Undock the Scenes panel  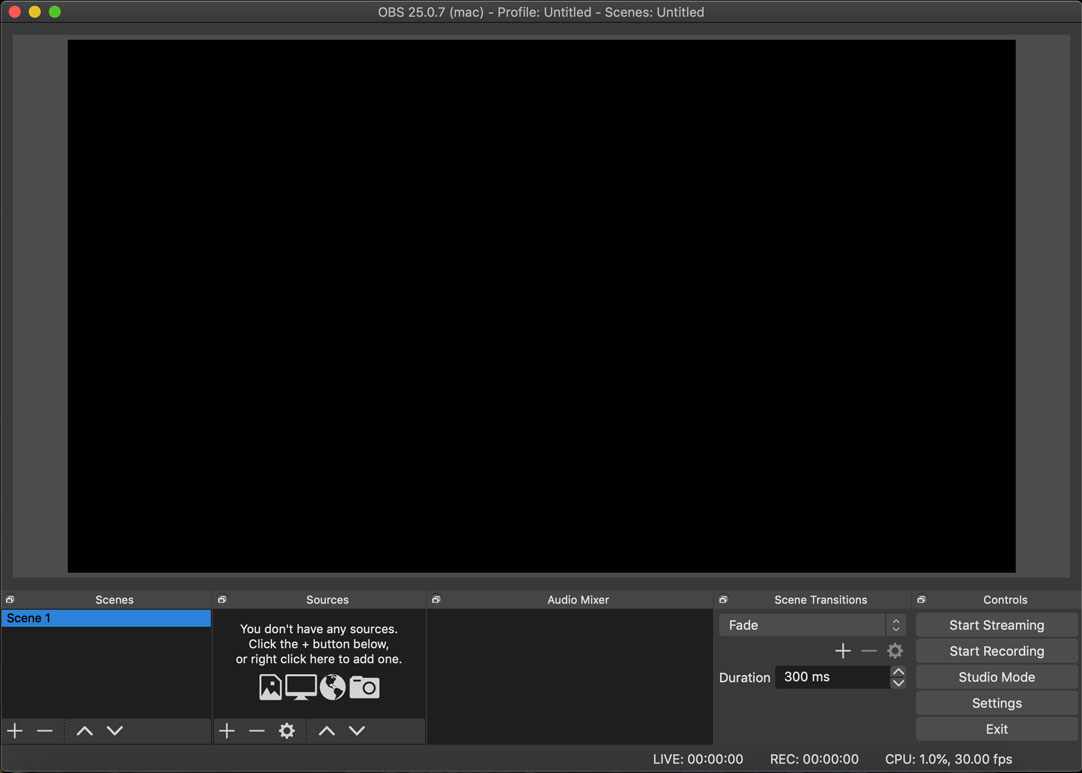tap(10, 600)
